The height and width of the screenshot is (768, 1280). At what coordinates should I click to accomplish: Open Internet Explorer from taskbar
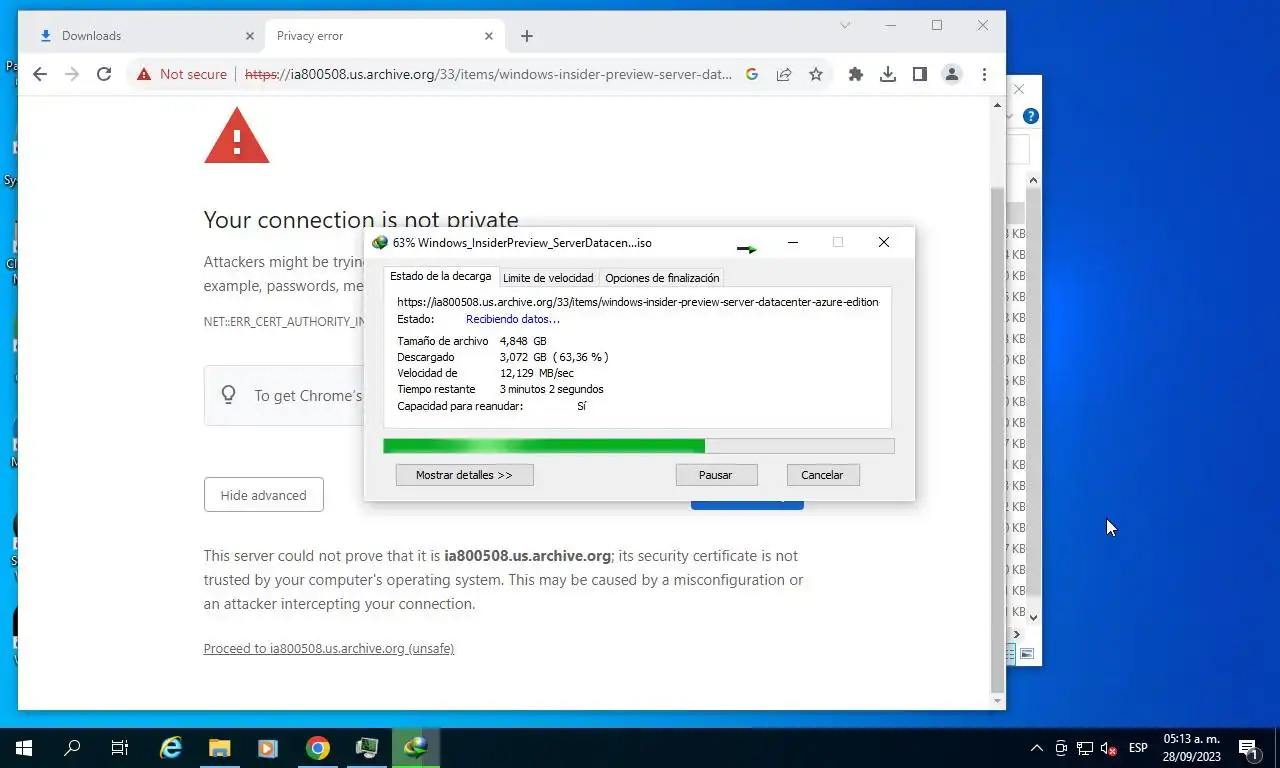[x=172, y=748]
